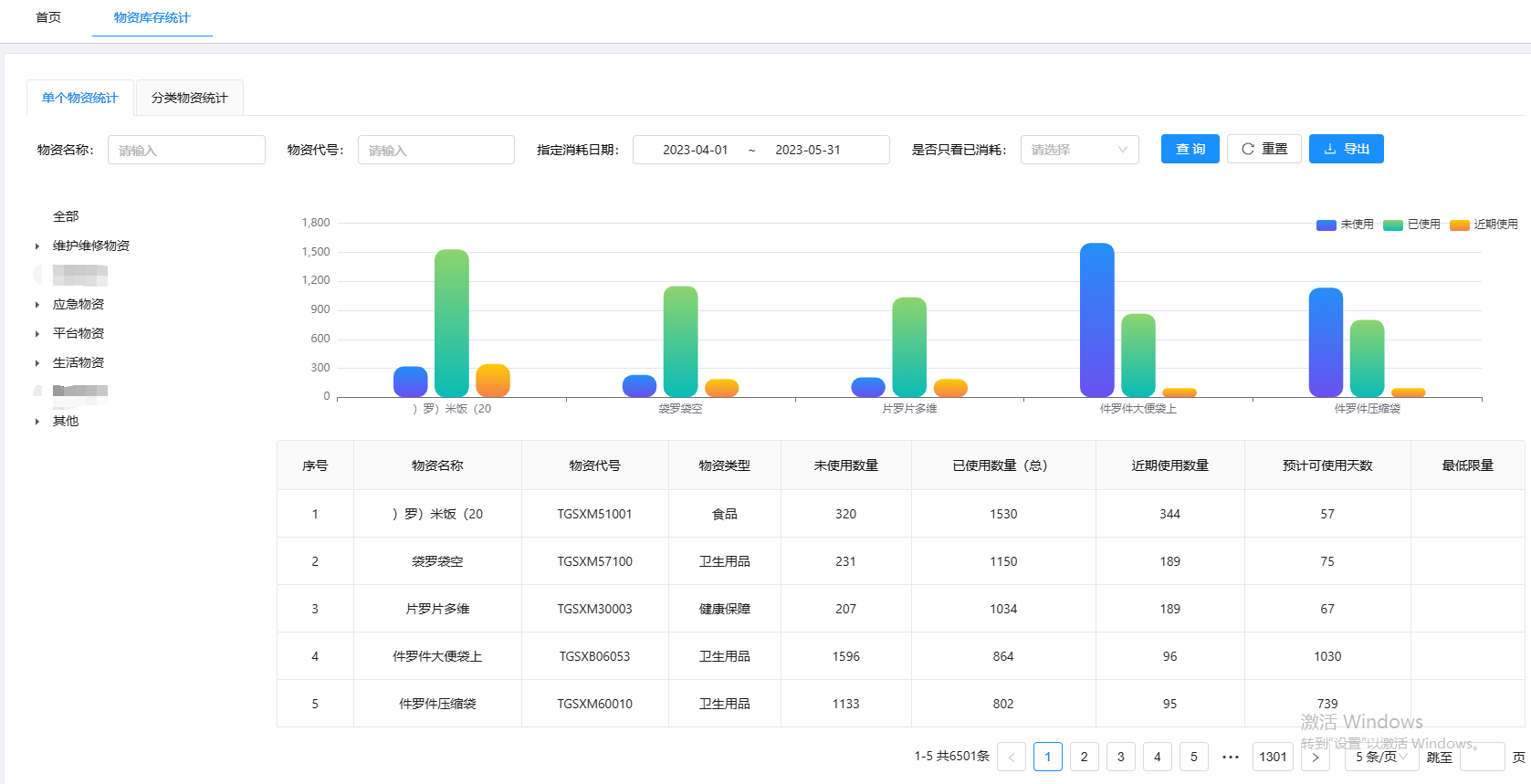Go to previous page using left arrow
1531x784 pixels.
pyautogui.click(x=1012, y=757)
